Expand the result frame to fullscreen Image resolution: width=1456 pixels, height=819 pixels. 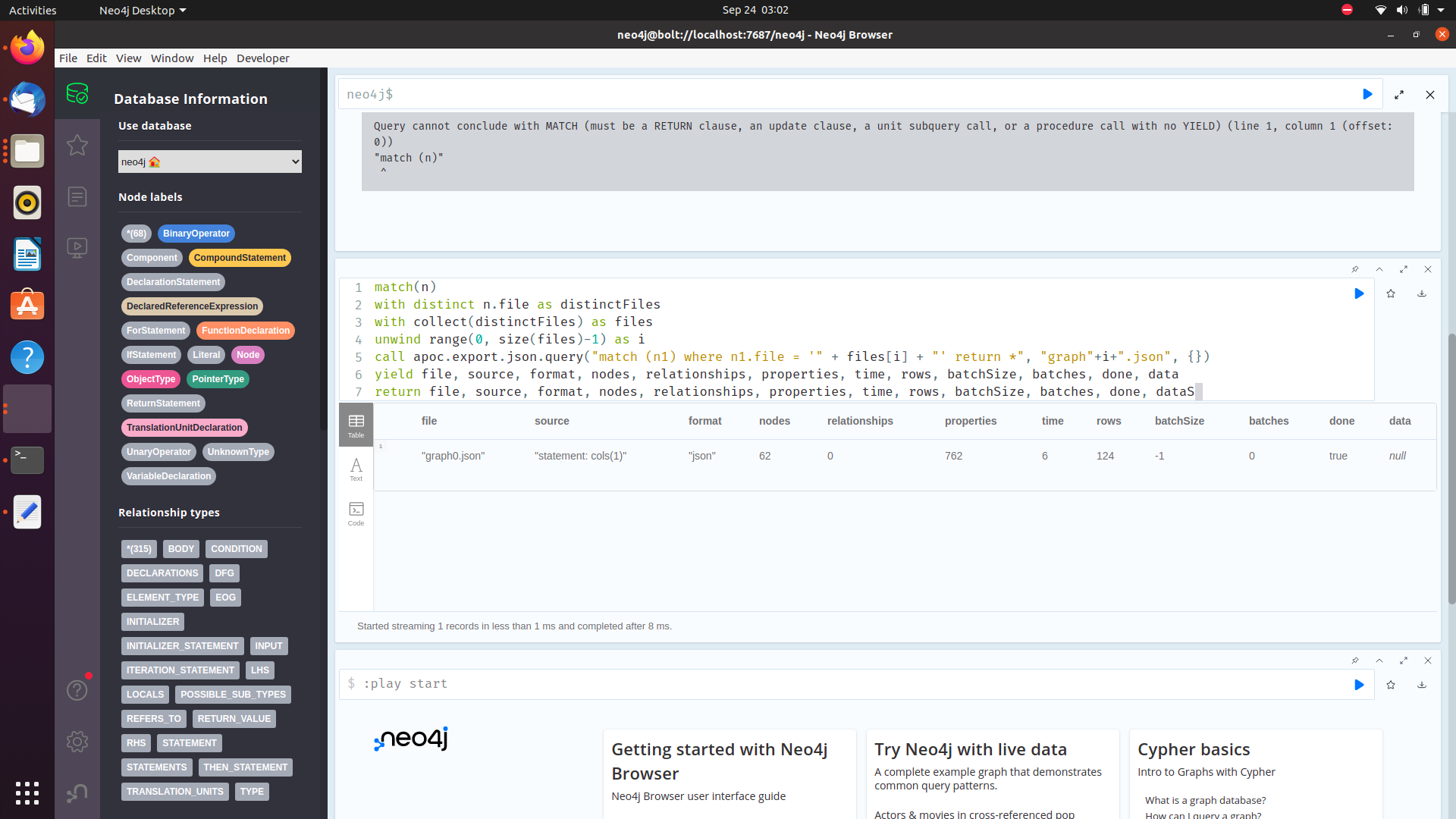tap(1404, 269)
